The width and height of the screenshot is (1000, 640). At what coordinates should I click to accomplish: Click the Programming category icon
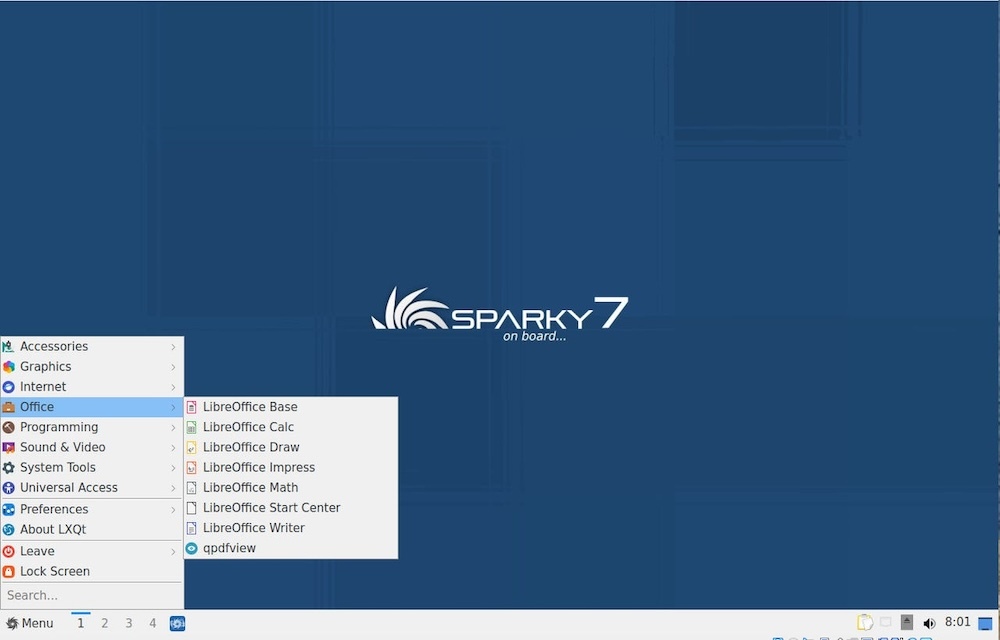coord(8,428)
